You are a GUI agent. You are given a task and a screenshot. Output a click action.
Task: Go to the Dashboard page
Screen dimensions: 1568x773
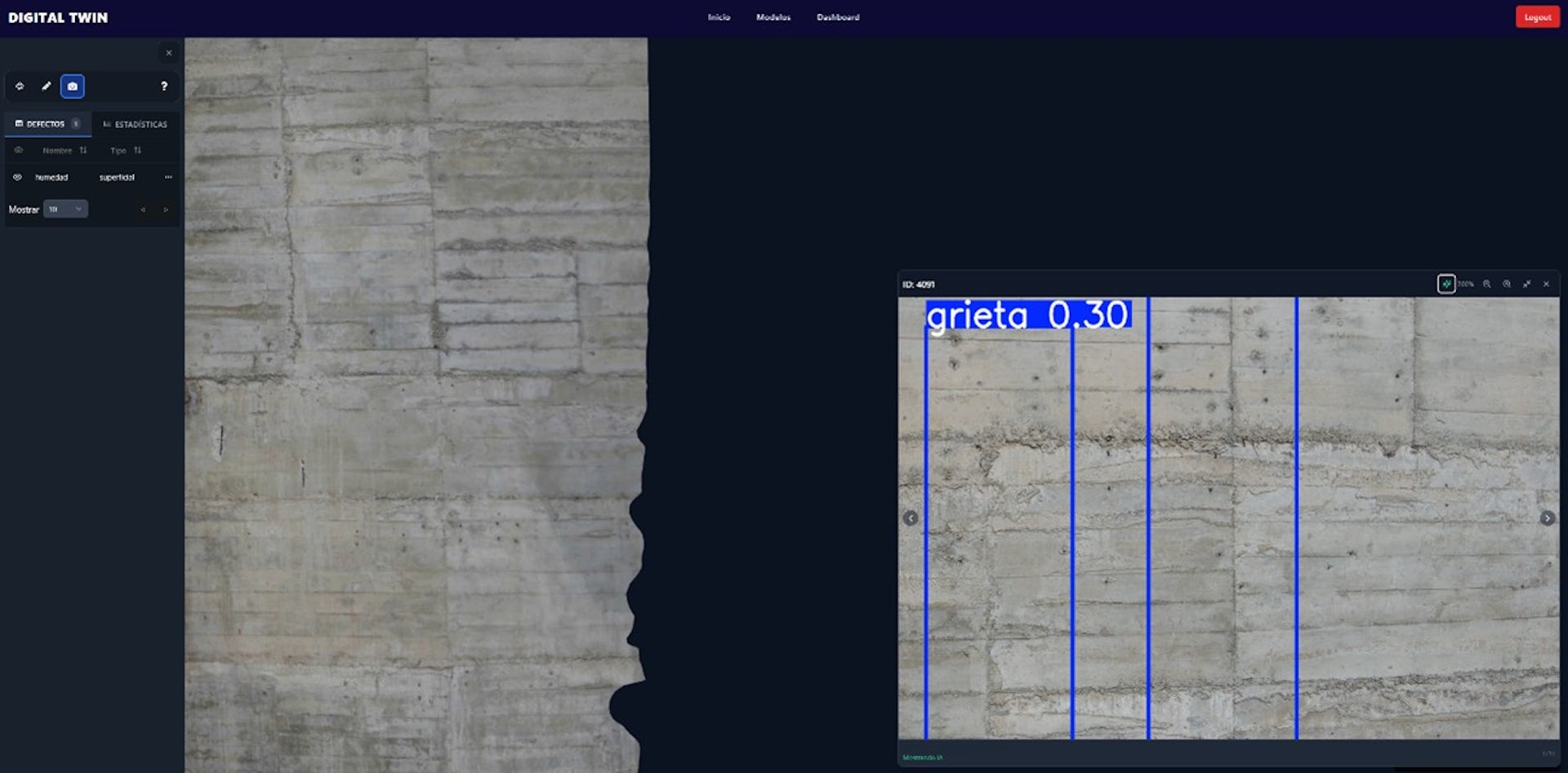[x=838, y=17]
